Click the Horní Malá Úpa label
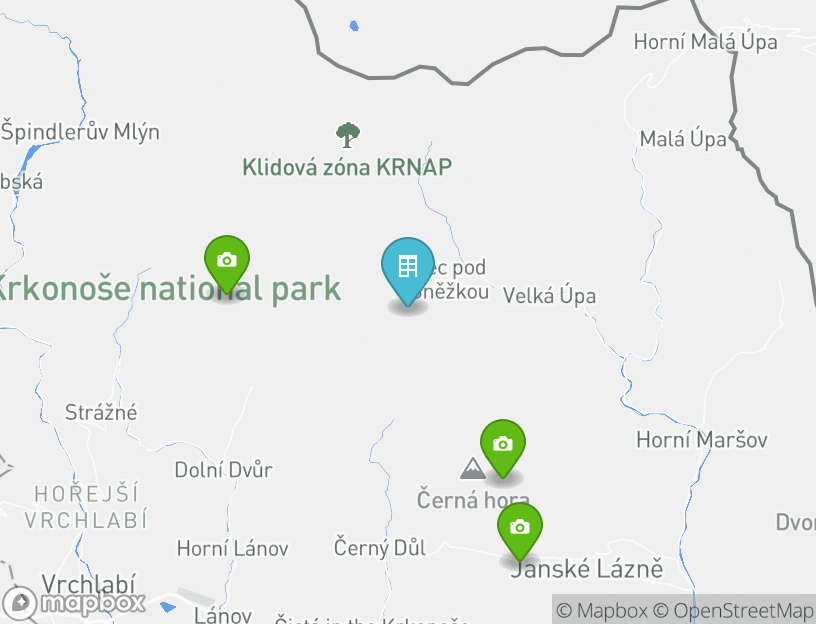Screen dimensions: 816x624 (x=705, y=42)
